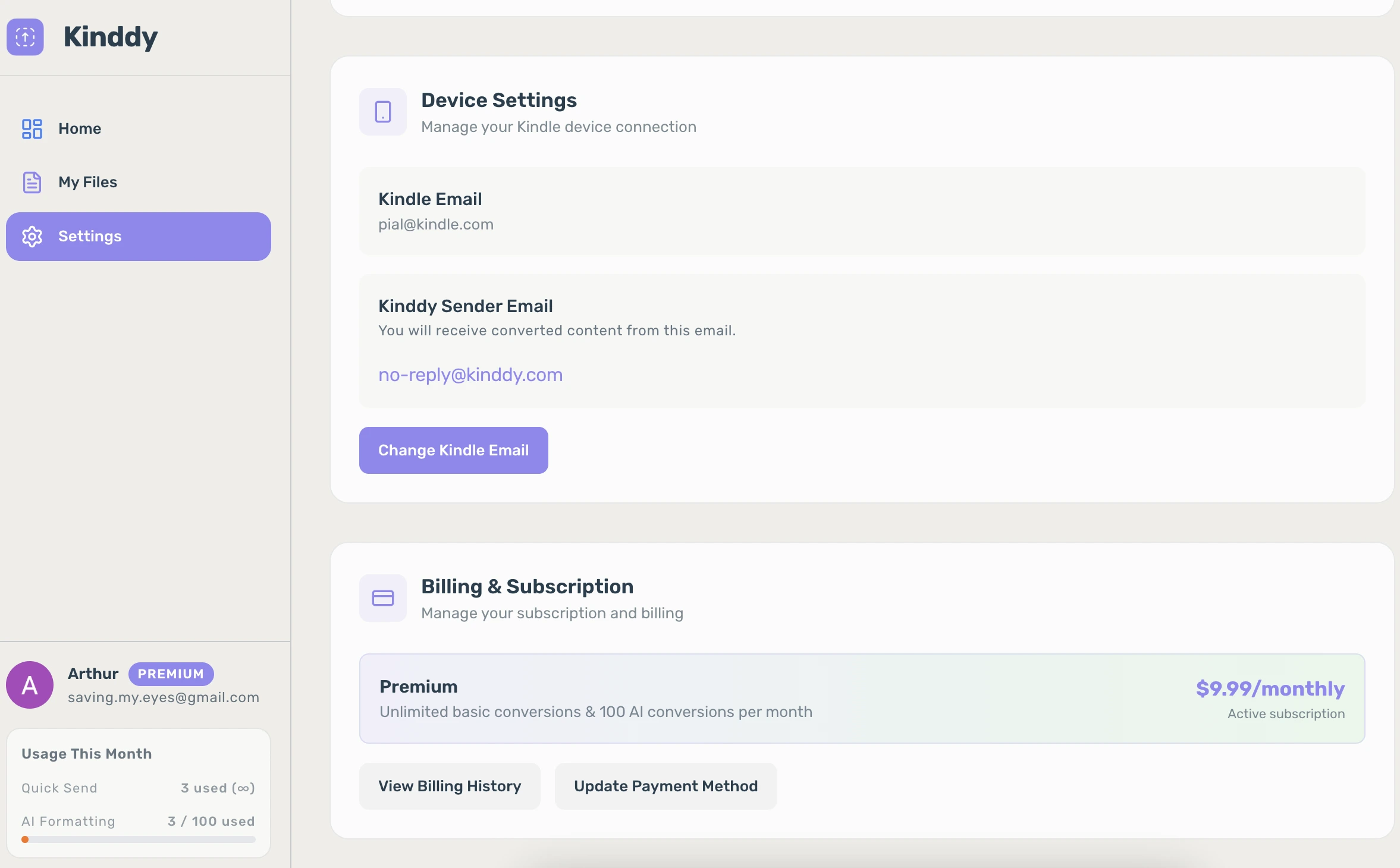The width and height of the screenshot is (1400, 868).
Task: Click the Home grid icon in sidebar
Action: tap(32, 128)
